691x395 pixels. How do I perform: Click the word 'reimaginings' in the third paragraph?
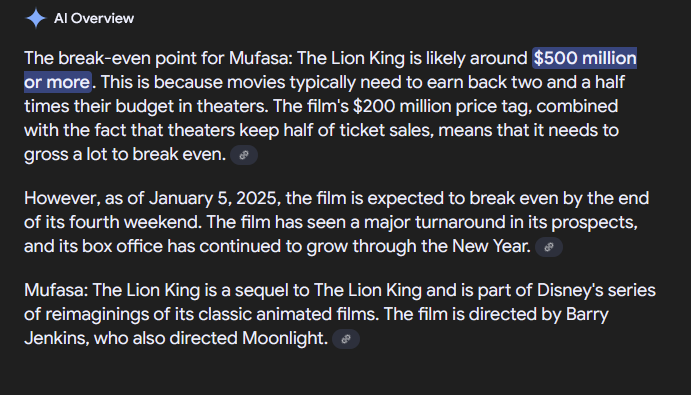[x=97, y=315]
